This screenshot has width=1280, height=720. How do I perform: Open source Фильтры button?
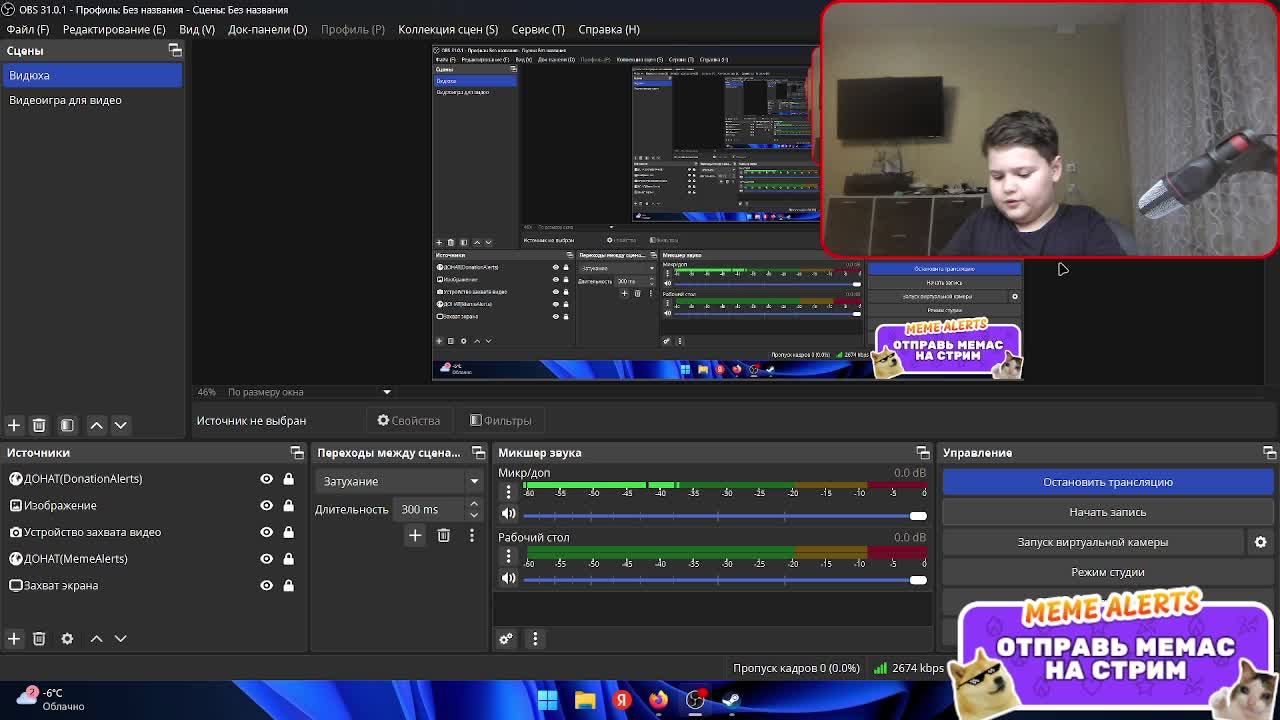(501, 421)
